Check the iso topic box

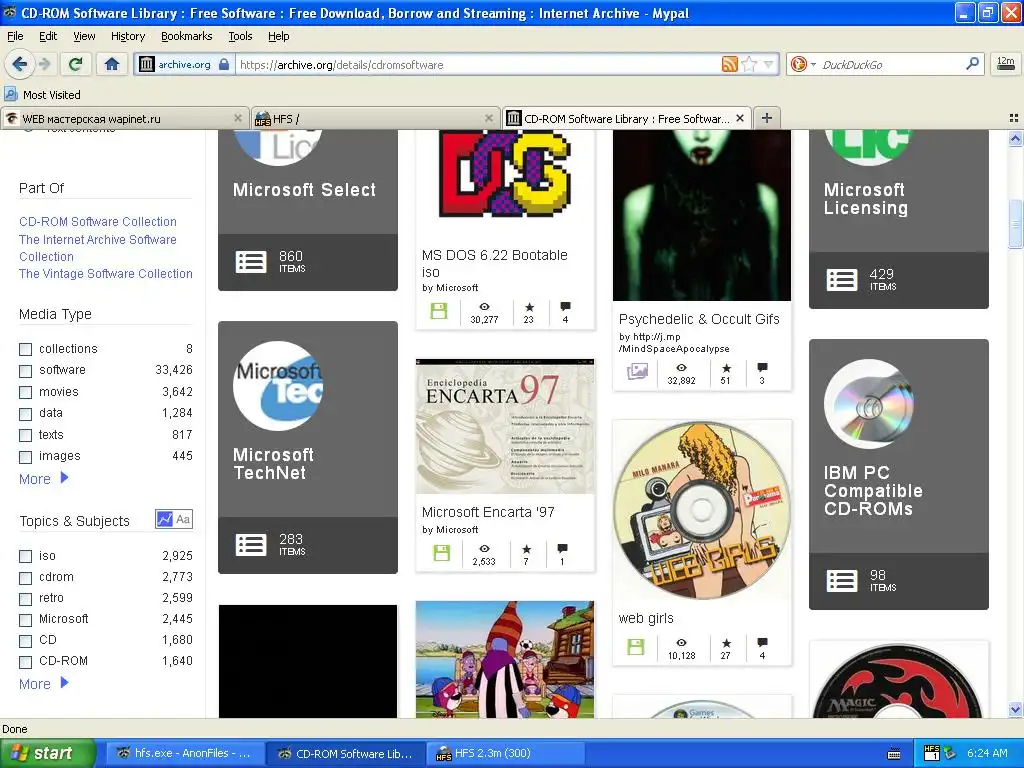(x=25, y=556)
